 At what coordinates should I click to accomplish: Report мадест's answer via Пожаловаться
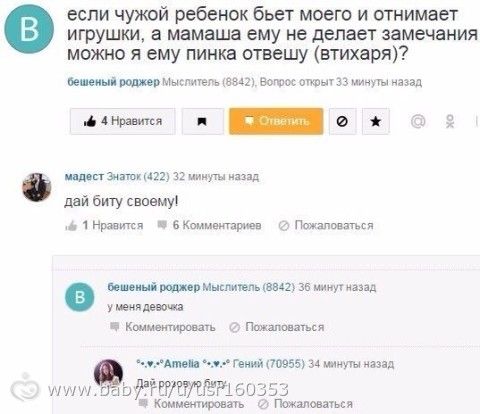click(326, 226)
